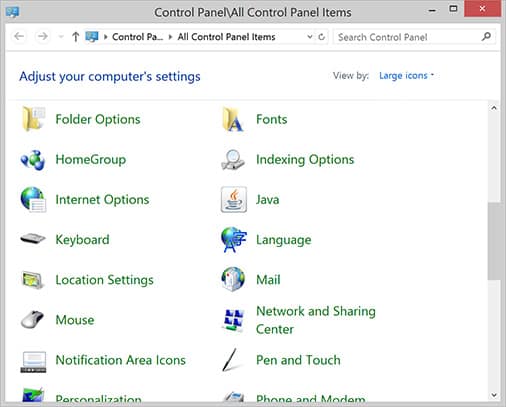Image resolution: width=506 pixels, height=407 pixels.
Task: Open the Location Settings link
Action: (x=104, y=280)
